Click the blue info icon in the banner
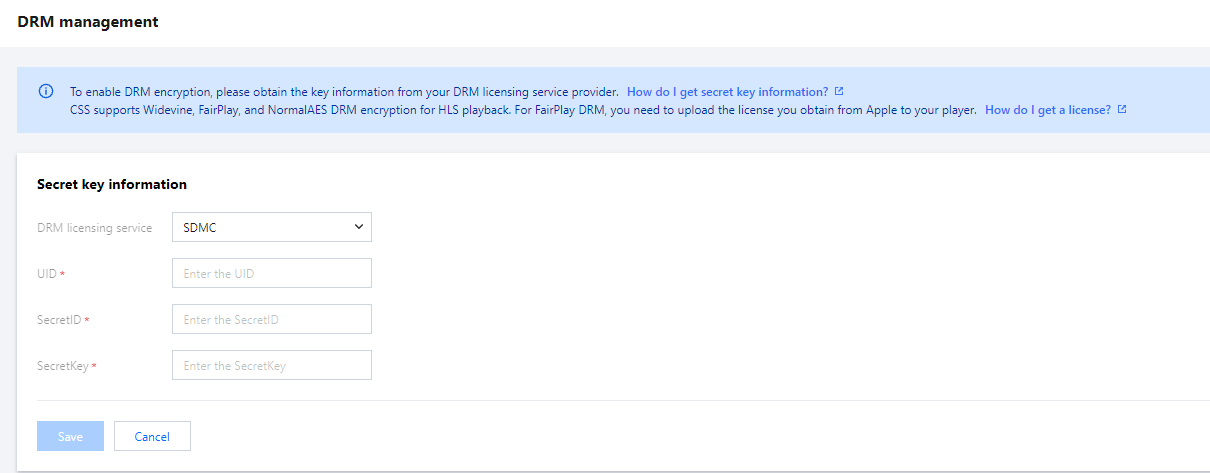This screenshot has width=1210, height=473. click(46, 91)
